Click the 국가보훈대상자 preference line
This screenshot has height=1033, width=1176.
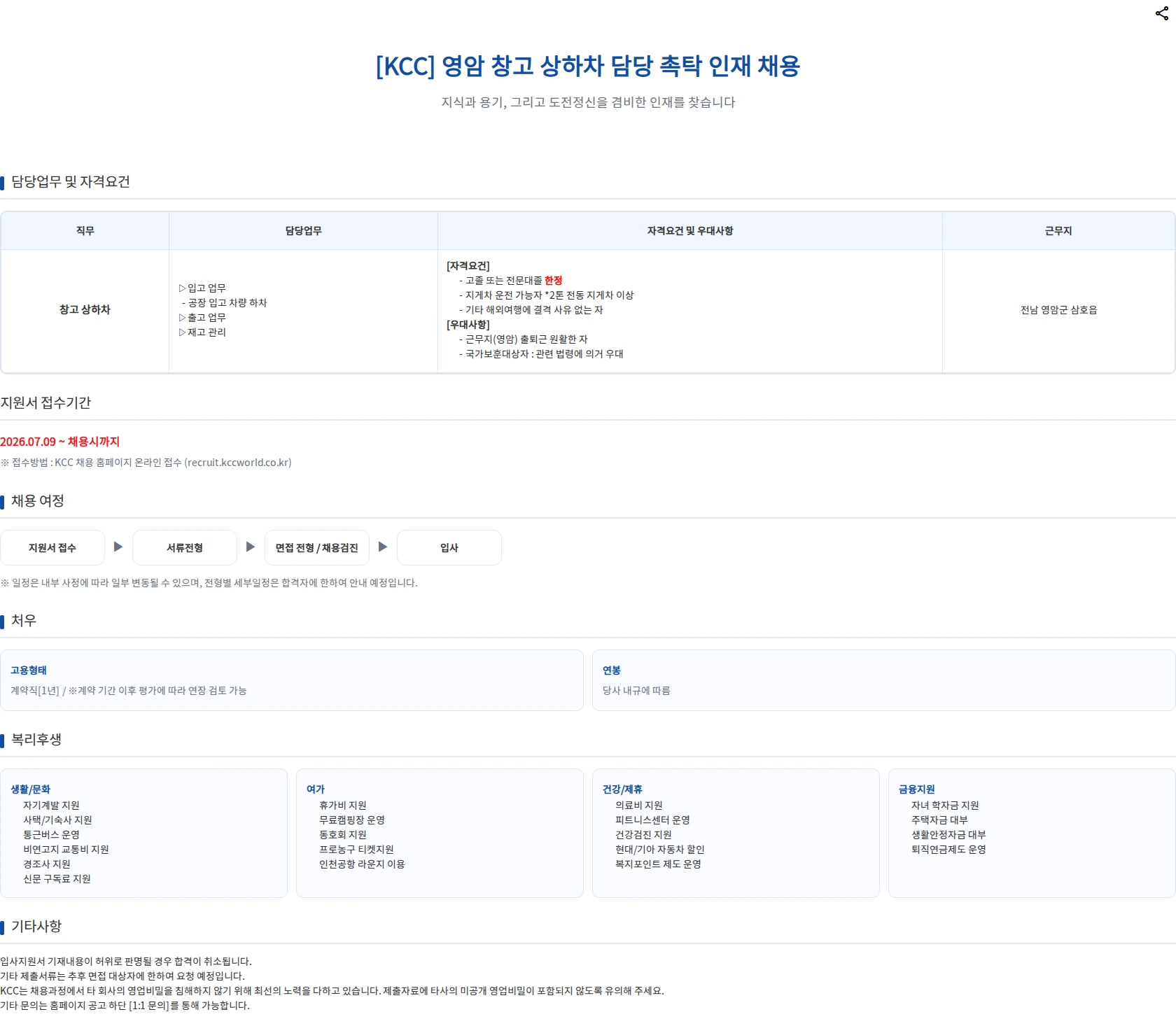pyautogui.click(x=541, y=354)
